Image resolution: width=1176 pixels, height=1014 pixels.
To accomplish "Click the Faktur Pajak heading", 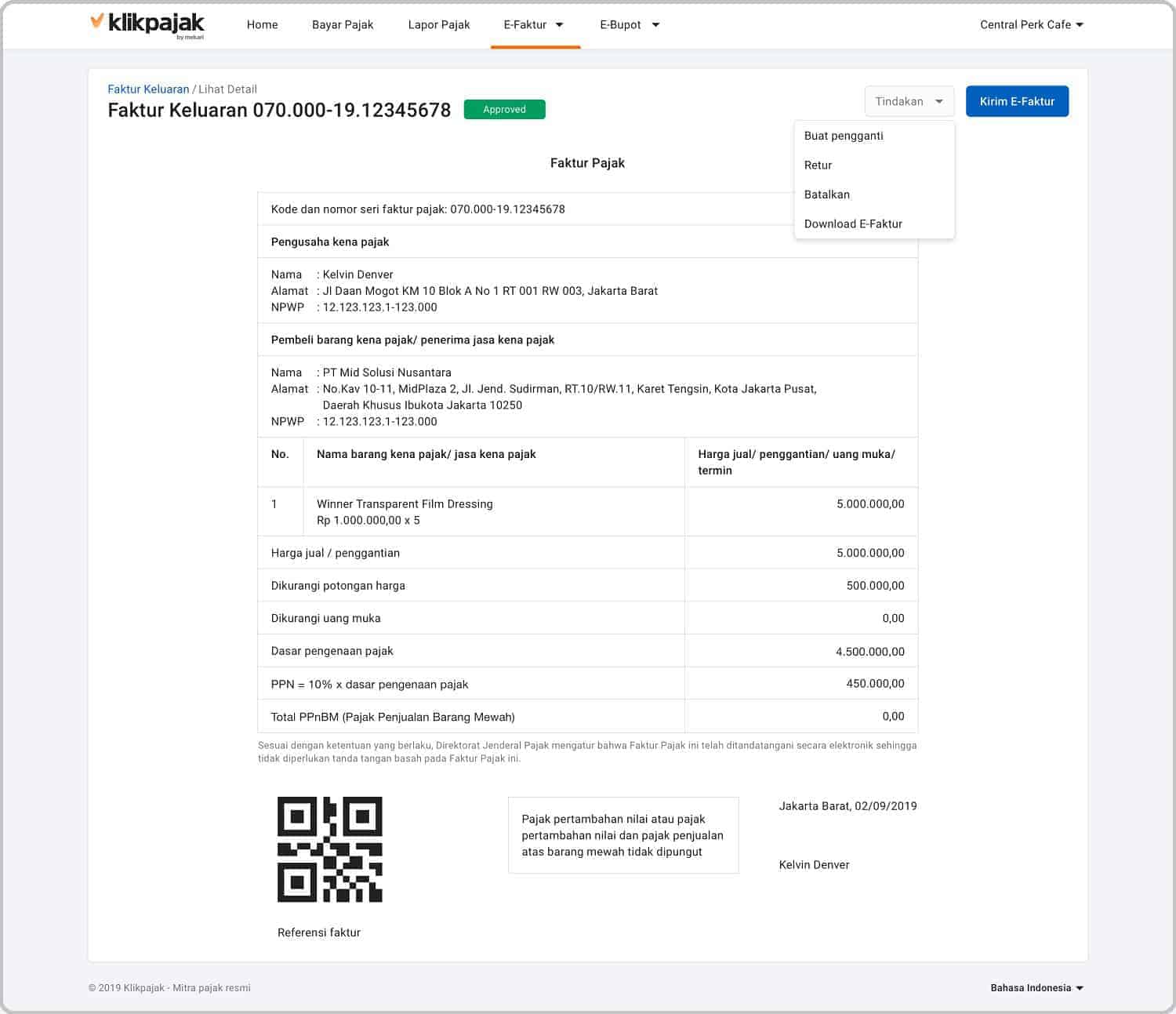I will pos(587,163).
